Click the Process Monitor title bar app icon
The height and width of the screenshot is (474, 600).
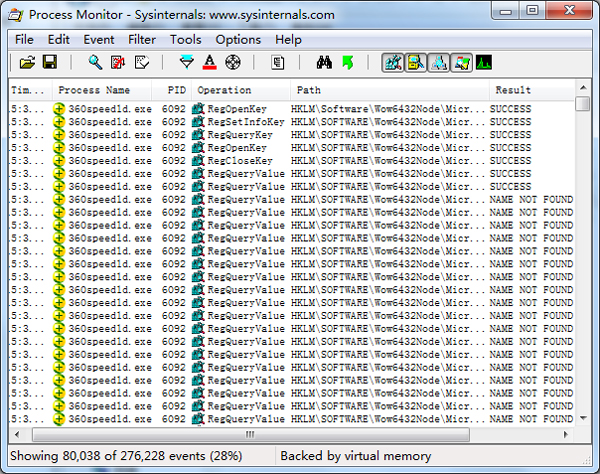point(16,15)
